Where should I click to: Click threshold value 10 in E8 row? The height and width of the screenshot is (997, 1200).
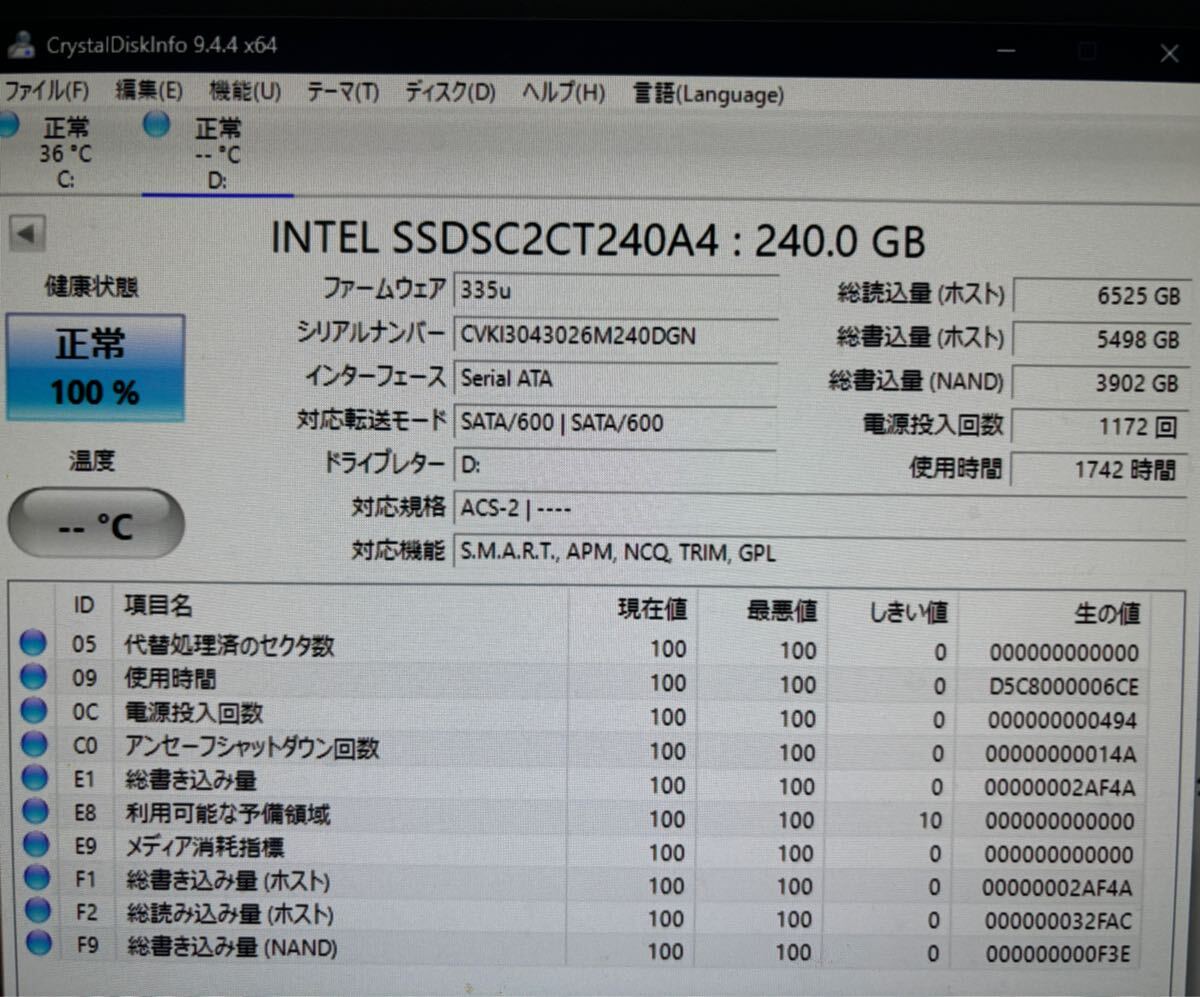[x=930, y=821]
